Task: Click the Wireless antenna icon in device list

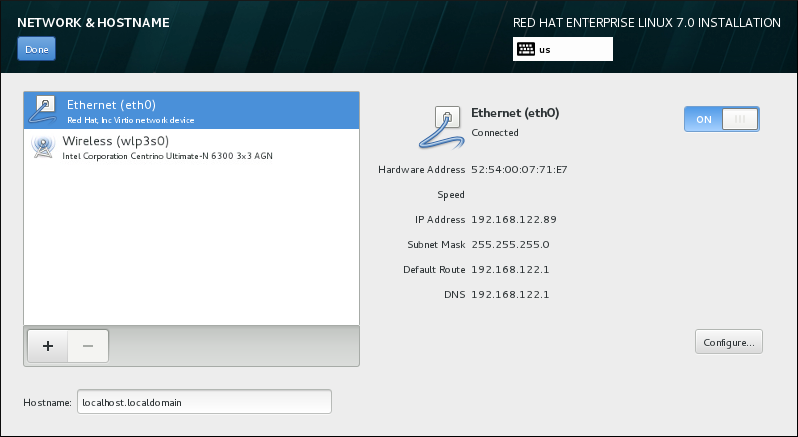Action: tap(44, 147)
